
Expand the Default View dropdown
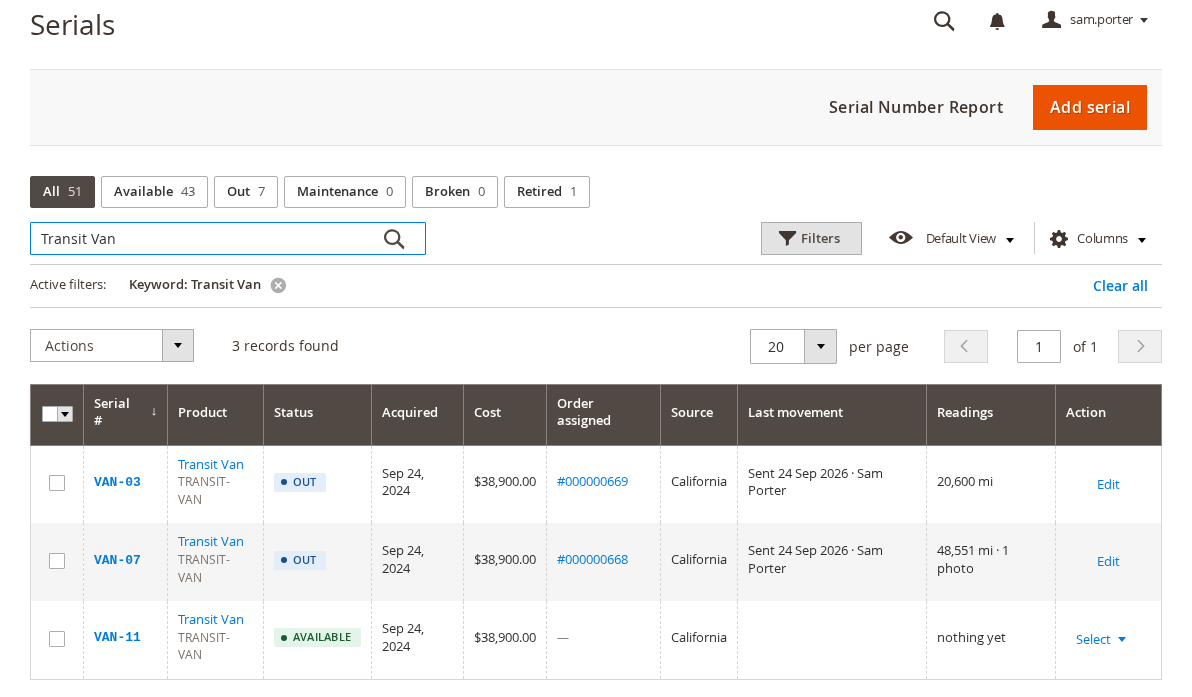(1010, 239)
